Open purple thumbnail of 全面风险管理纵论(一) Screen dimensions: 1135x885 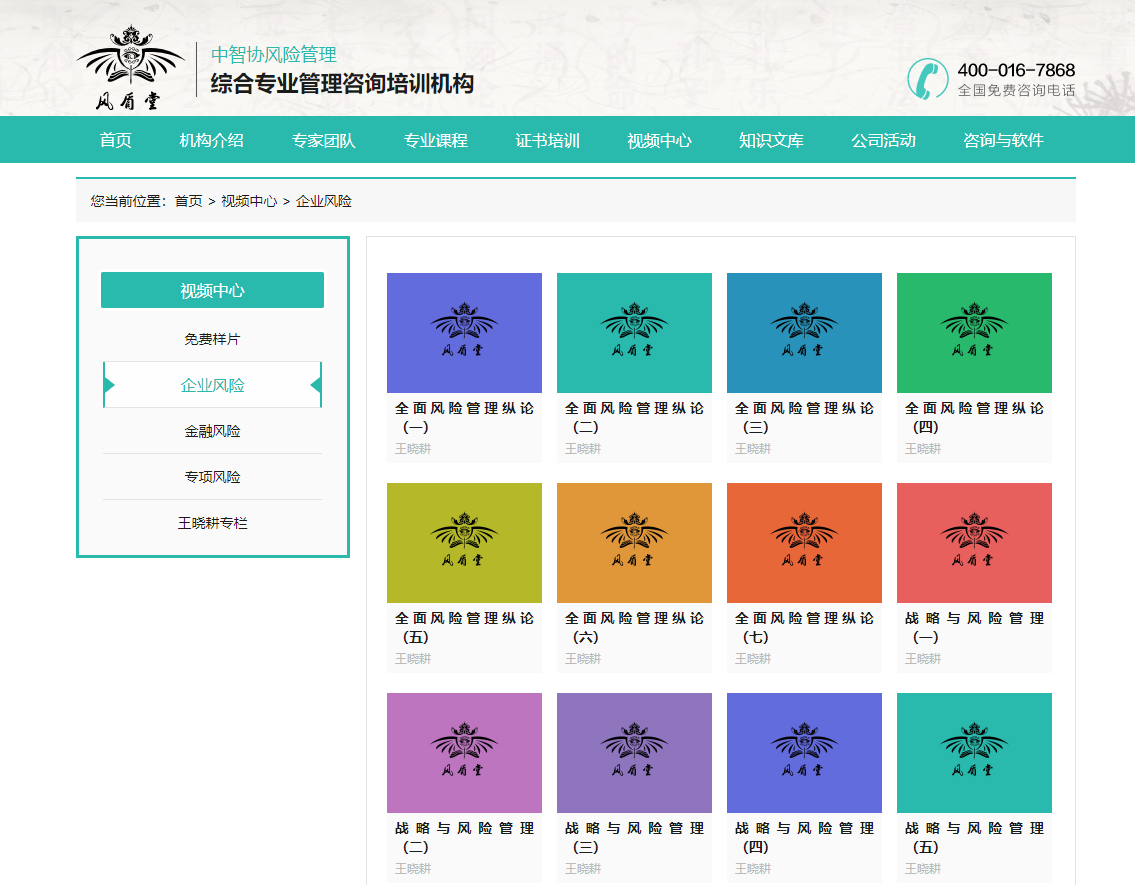(x=464, y=333)
